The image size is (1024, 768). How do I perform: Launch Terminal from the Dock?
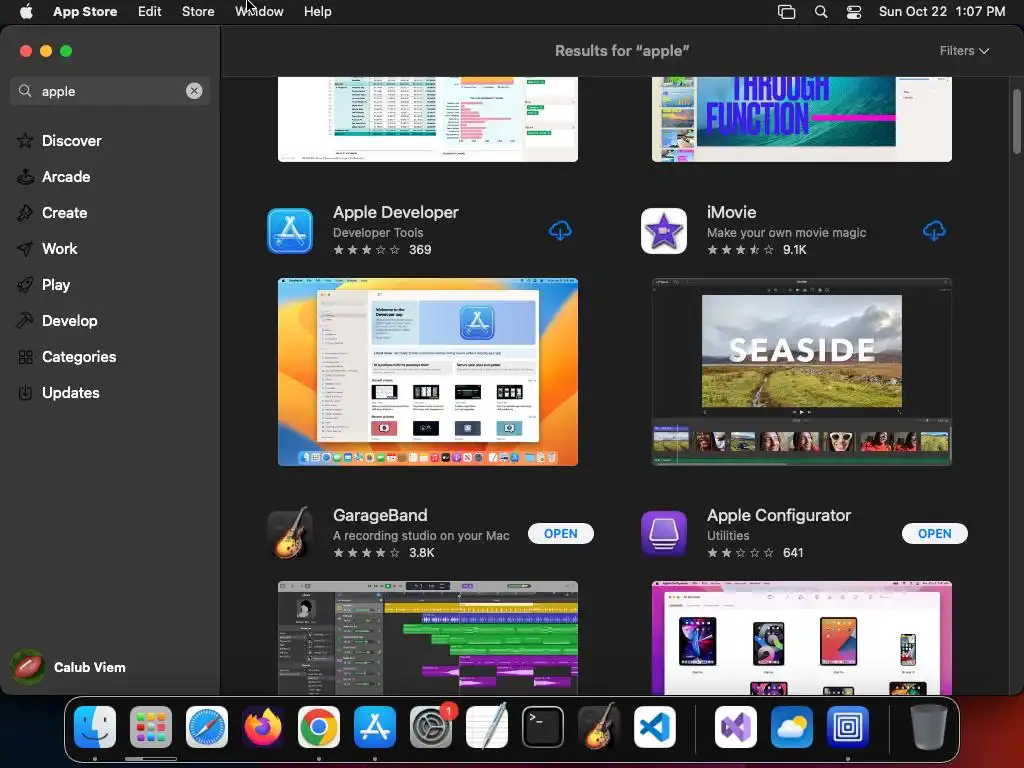pyautogui.click(x=543, y=727)
